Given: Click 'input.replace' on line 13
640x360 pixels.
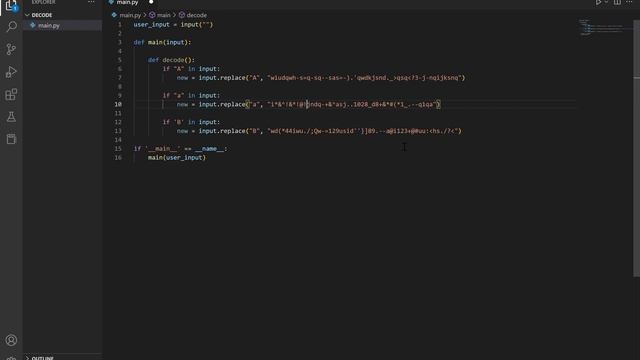Looking at the screenshot, I should (222, 131).
